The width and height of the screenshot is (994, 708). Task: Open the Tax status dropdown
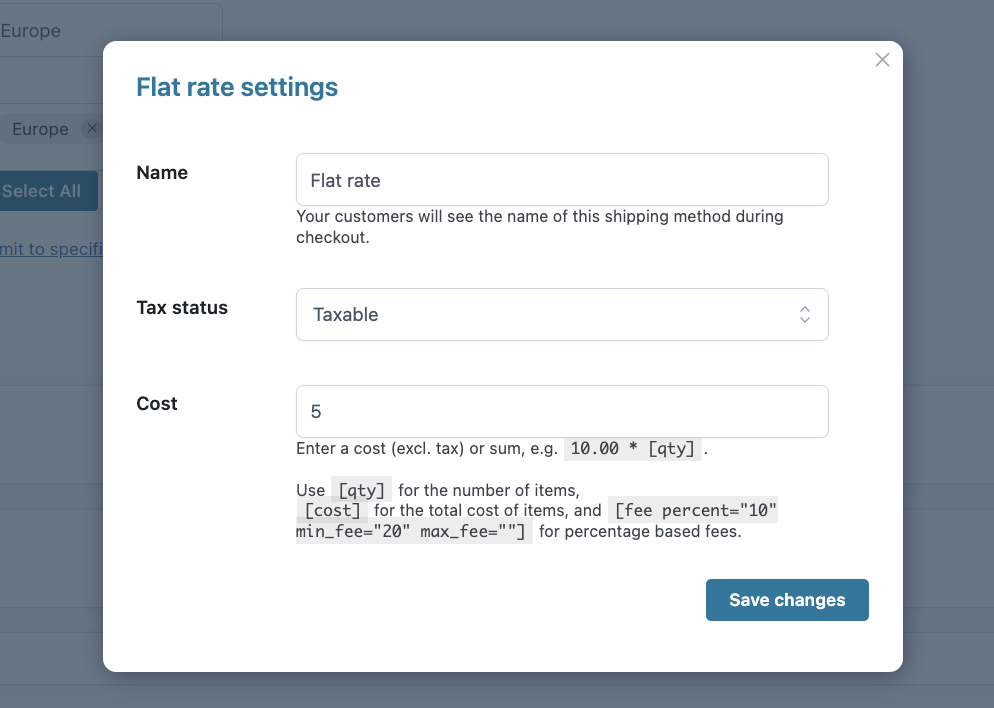pyautogui.click(x=562, y=314)
